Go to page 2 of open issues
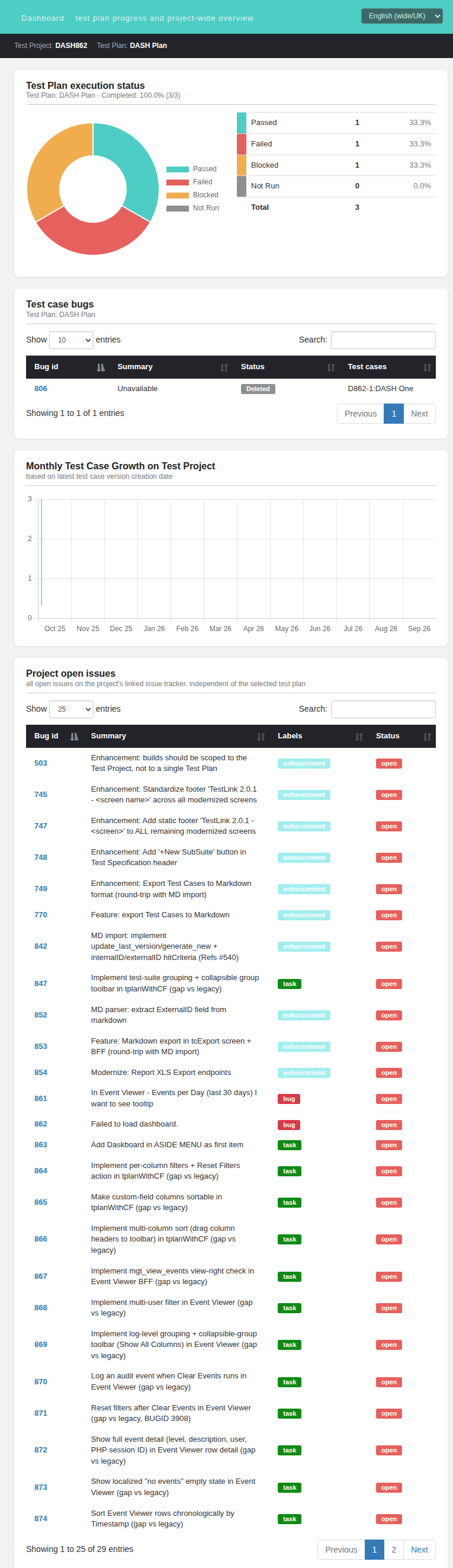The image size is (453, 1568). (x=393, y=1549)
